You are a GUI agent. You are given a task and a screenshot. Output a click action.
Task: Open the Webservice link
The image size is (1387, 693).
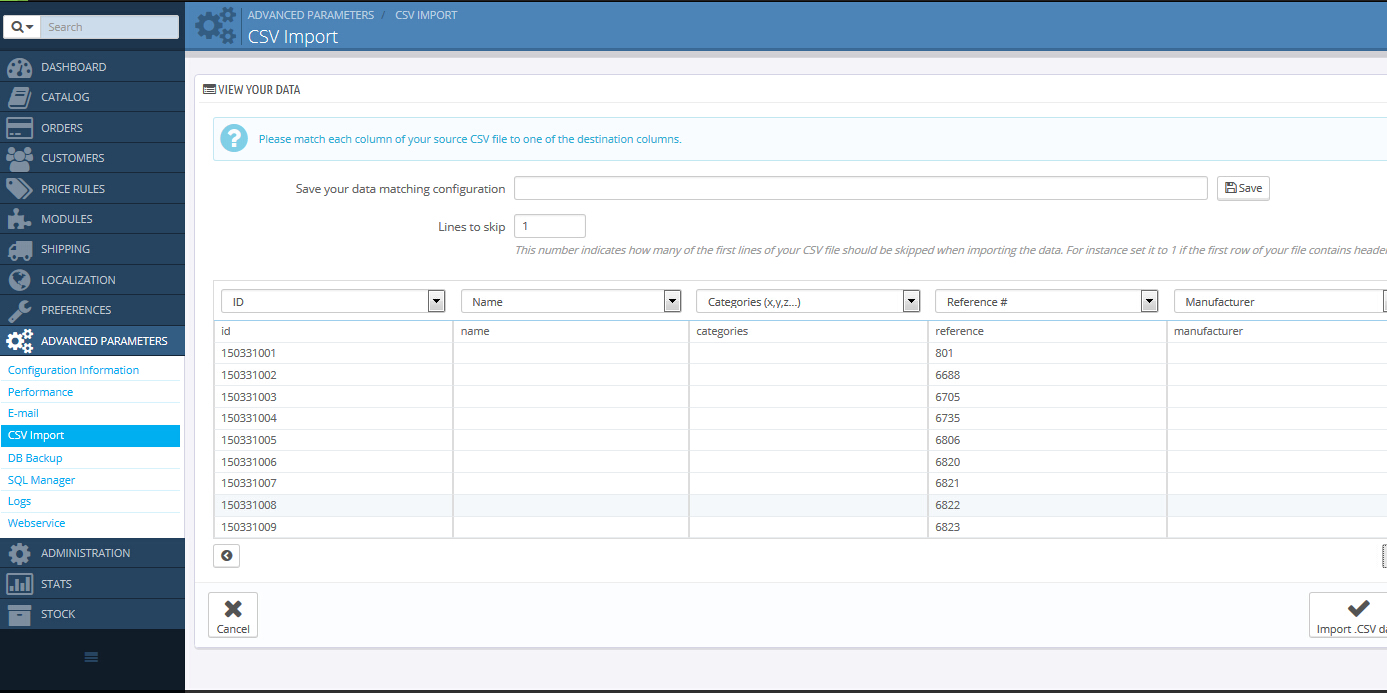pos(37,523)
